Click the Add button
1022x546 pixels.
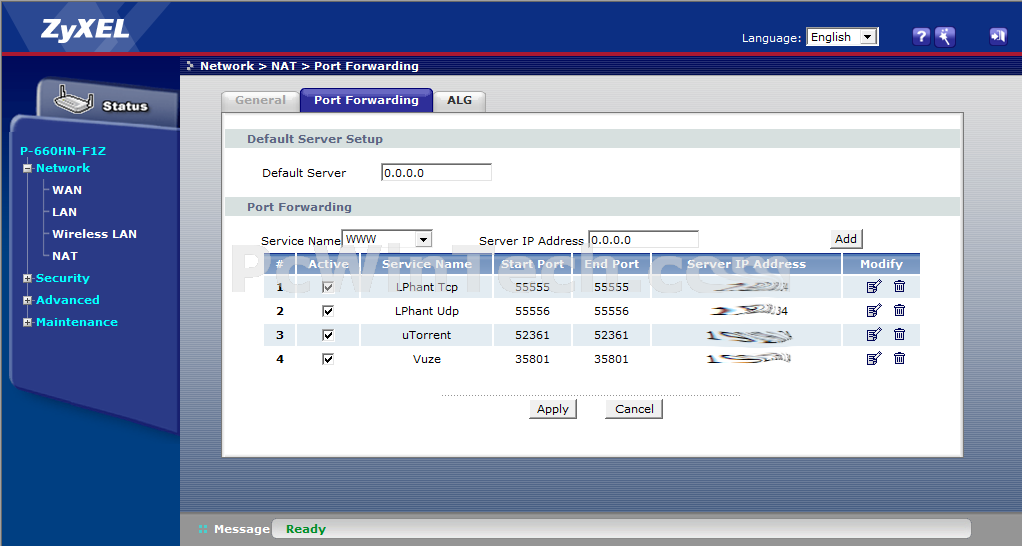[846, 239]
